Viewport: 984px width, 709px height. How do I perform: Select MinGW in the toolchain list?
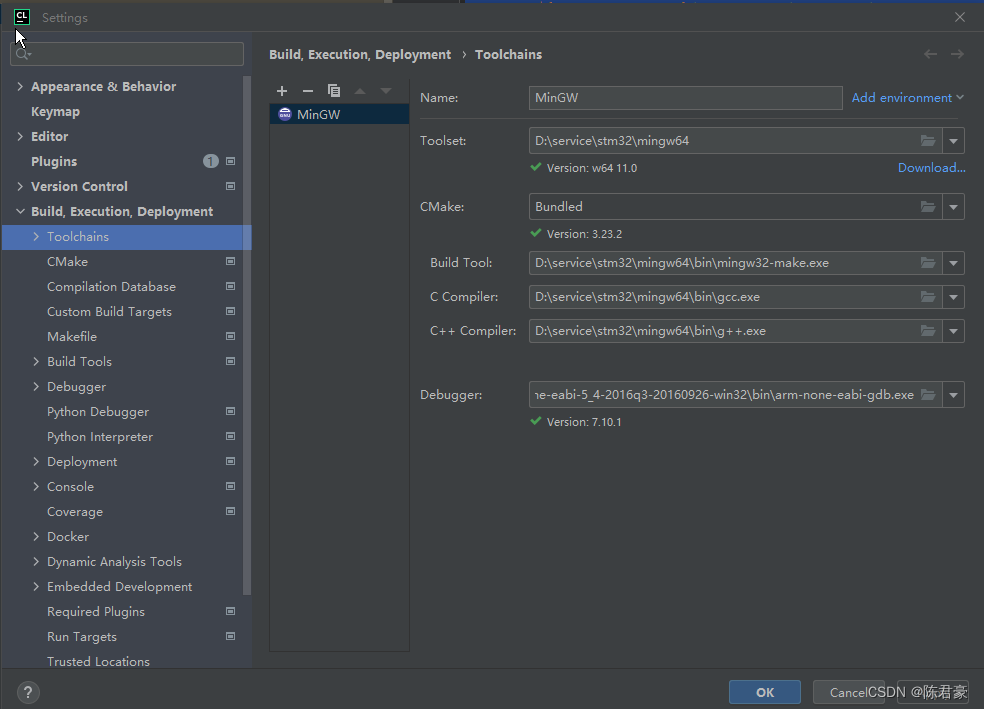340,114
